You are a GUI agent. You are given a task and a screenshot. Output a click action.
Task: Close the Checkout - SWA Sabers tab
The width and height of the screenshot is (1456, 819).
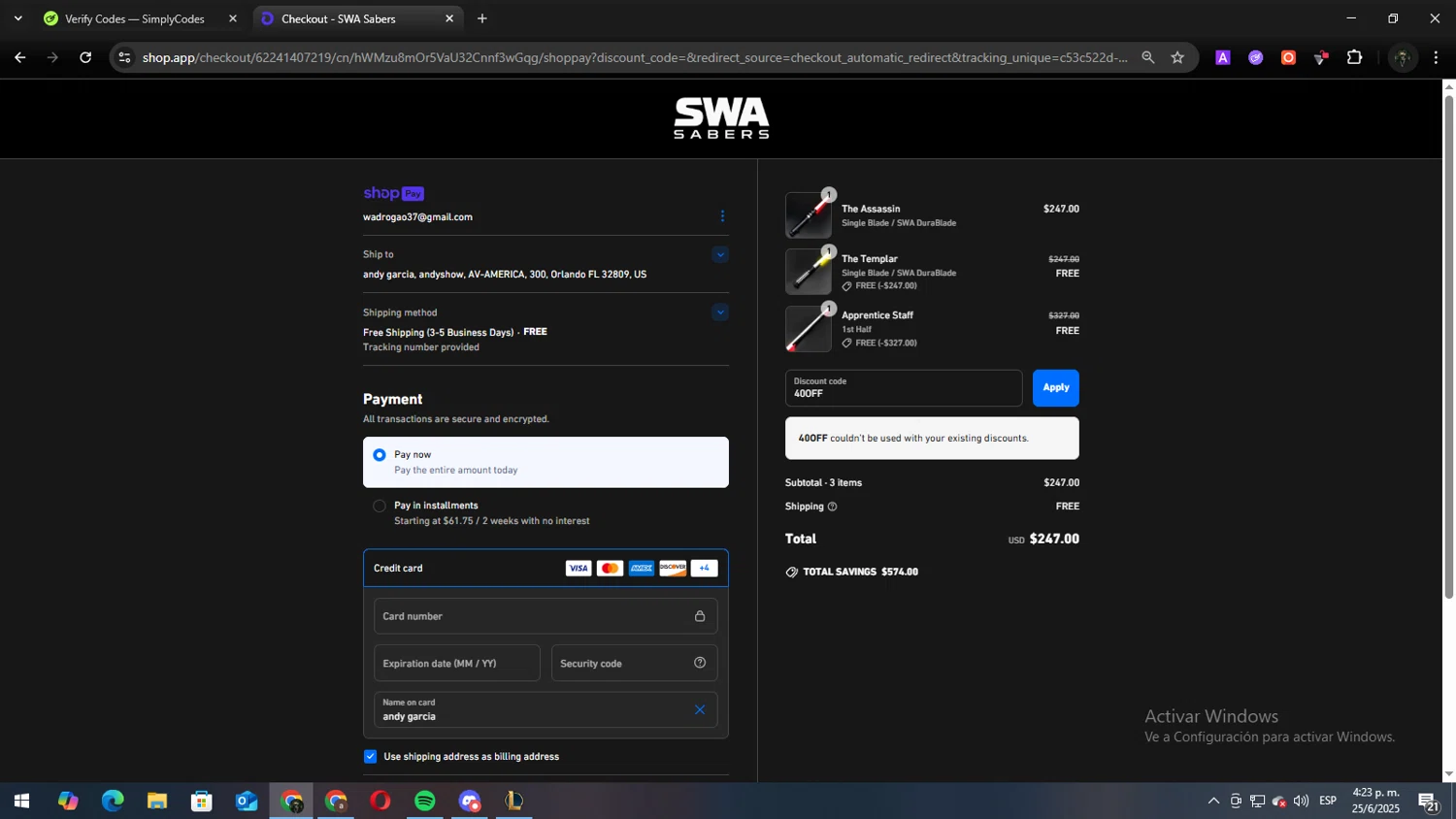point(449,18)
